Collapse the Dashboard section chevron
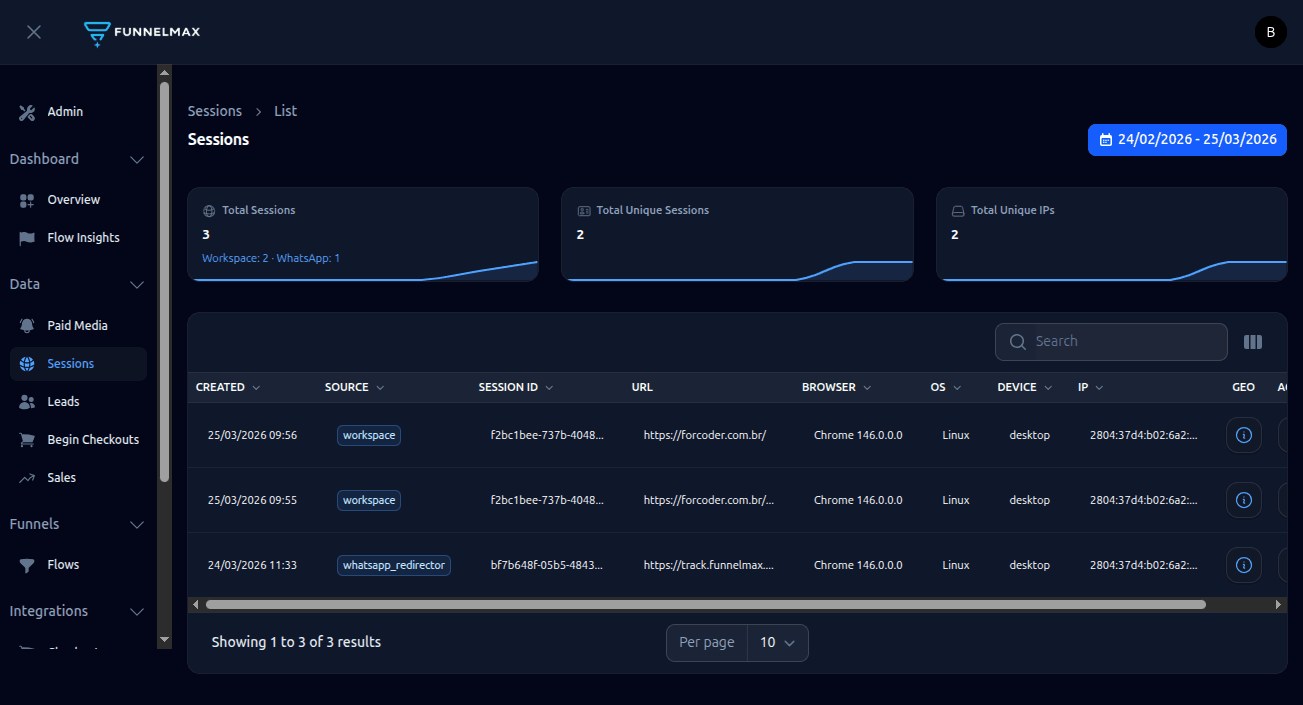Screen dimensions: 1303x705 137,159
